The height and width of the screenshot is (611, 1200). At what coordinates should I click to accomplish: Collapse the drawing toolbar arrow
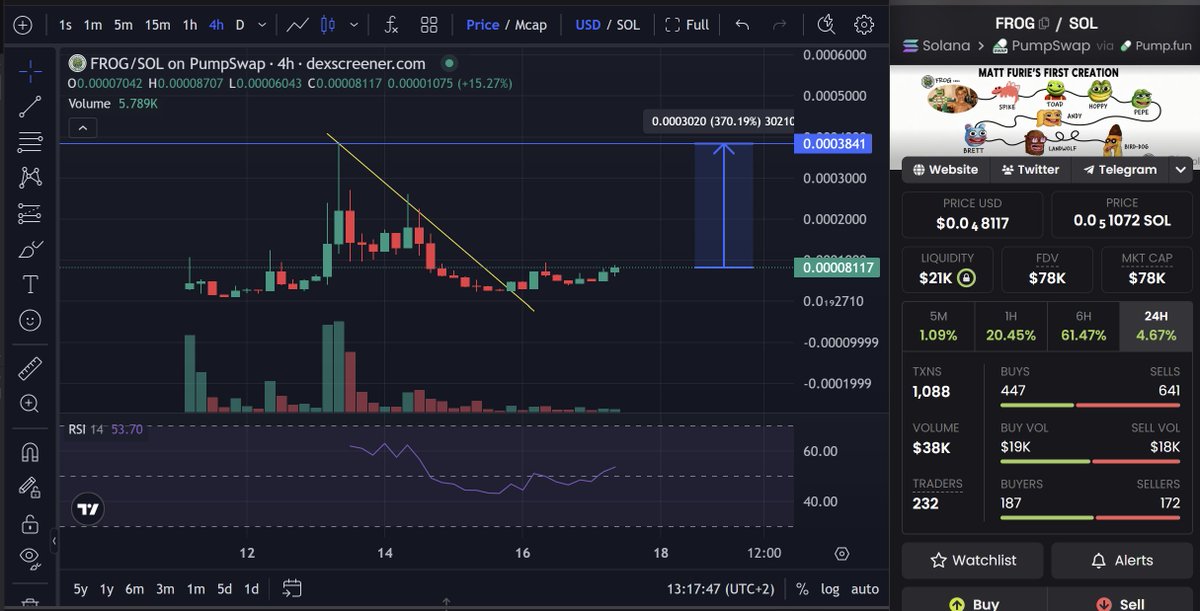click(54, 541)
